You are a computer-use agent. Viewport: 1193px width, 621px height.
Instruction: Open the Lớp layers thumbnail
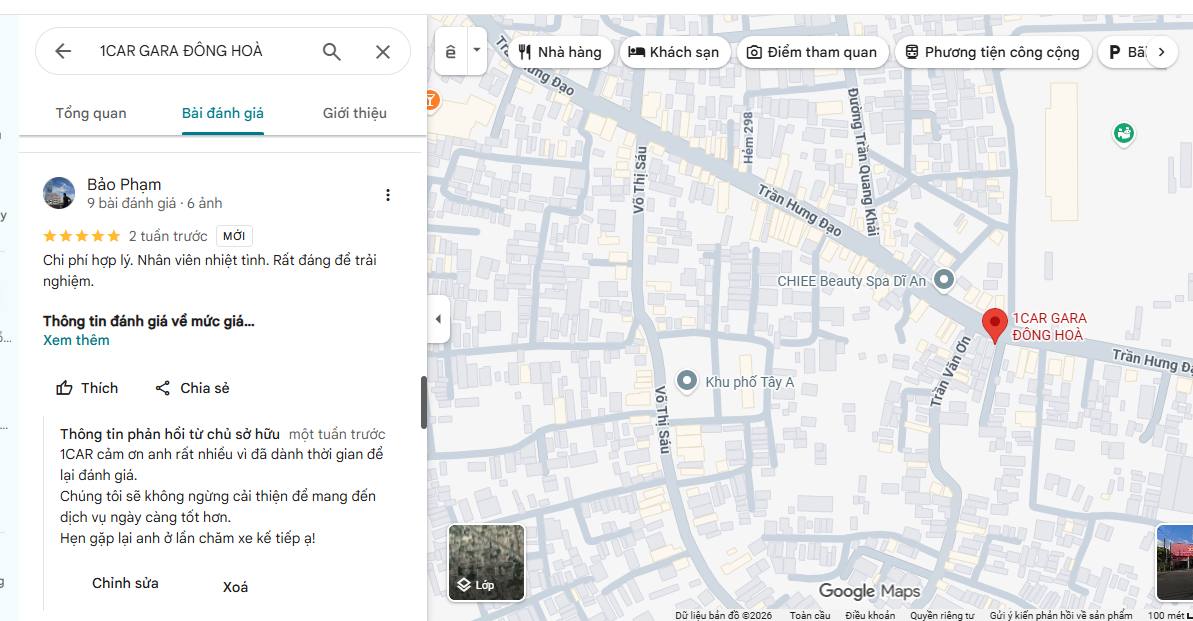[486, 562]
